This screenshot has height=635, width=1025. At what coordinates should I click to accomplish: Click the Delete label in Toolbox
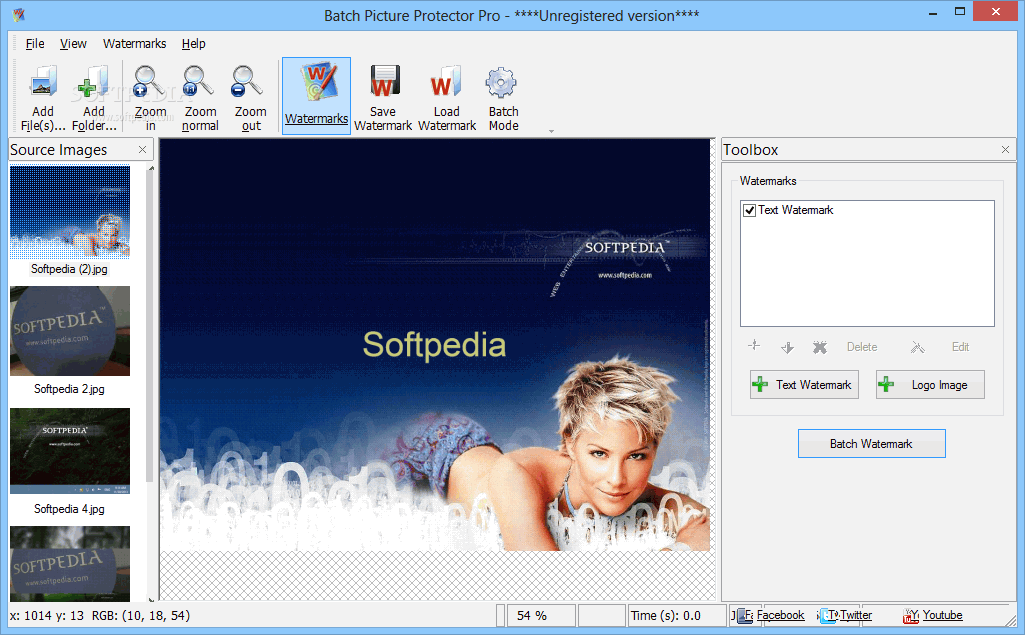862,347
